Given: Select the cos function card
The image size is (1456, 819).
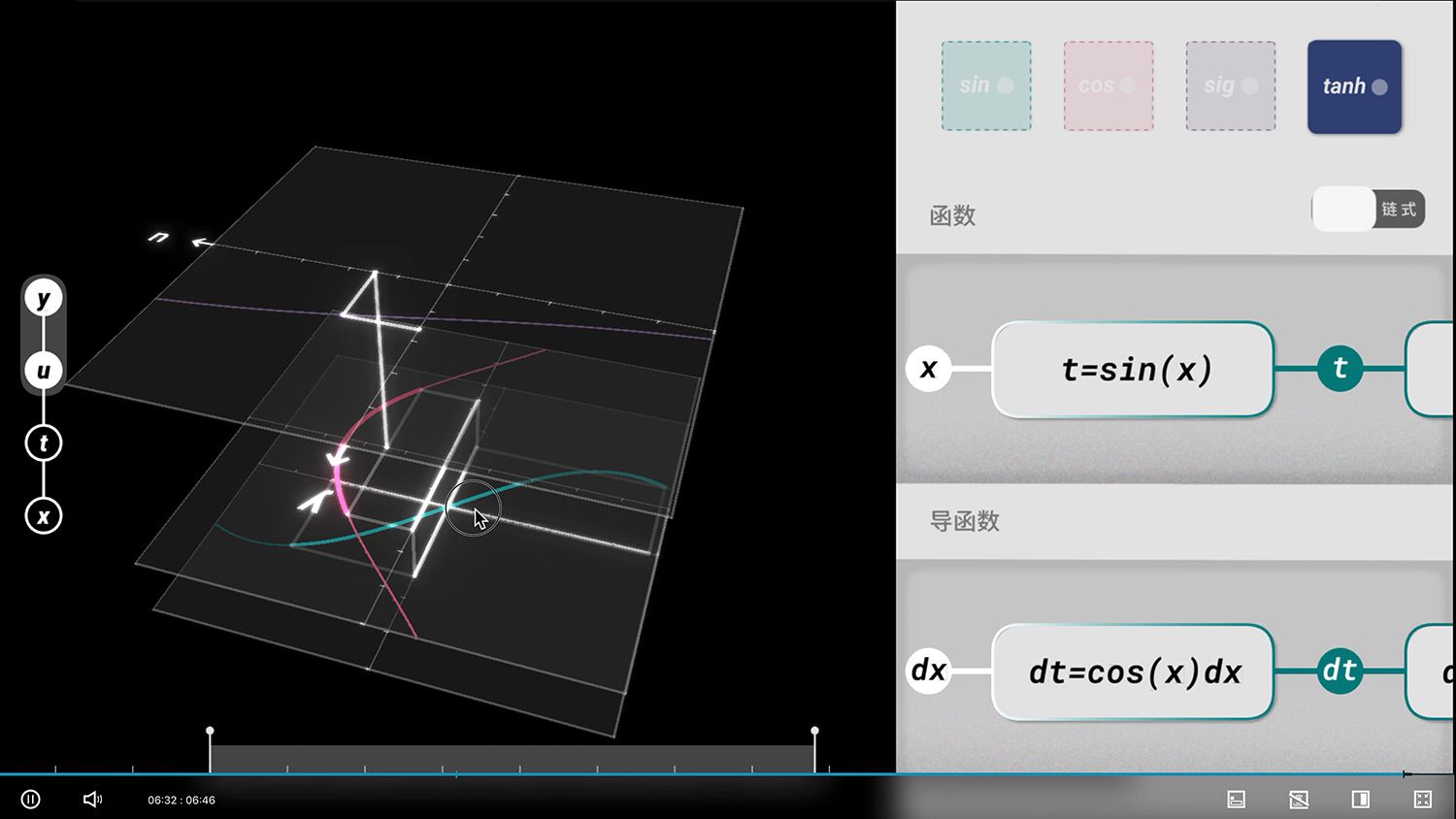Looking at the screenshot, I should pyautogui.click(x=1109, y=85).
